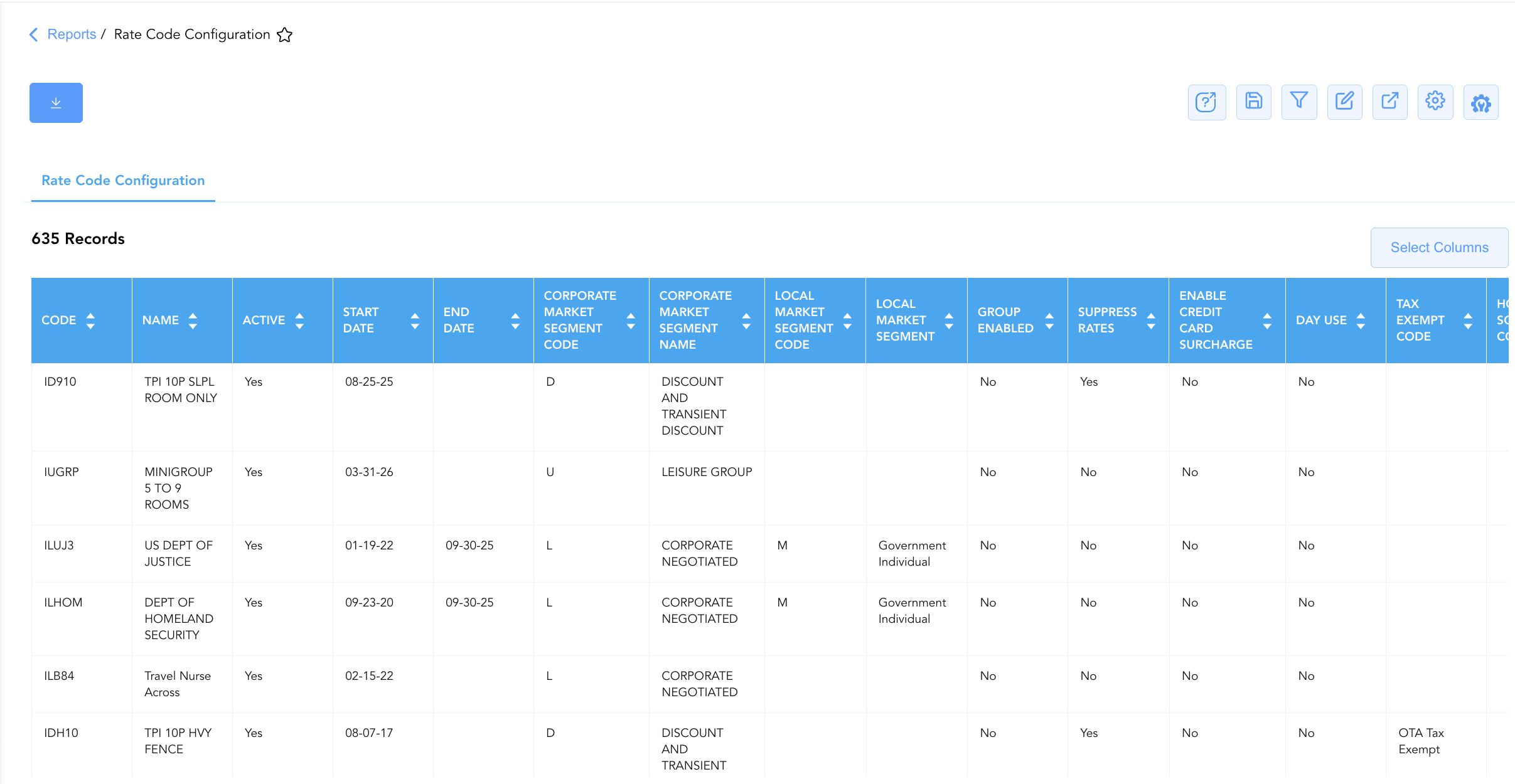Select the Rate Code Configuration tab

(x=123, y=181)
